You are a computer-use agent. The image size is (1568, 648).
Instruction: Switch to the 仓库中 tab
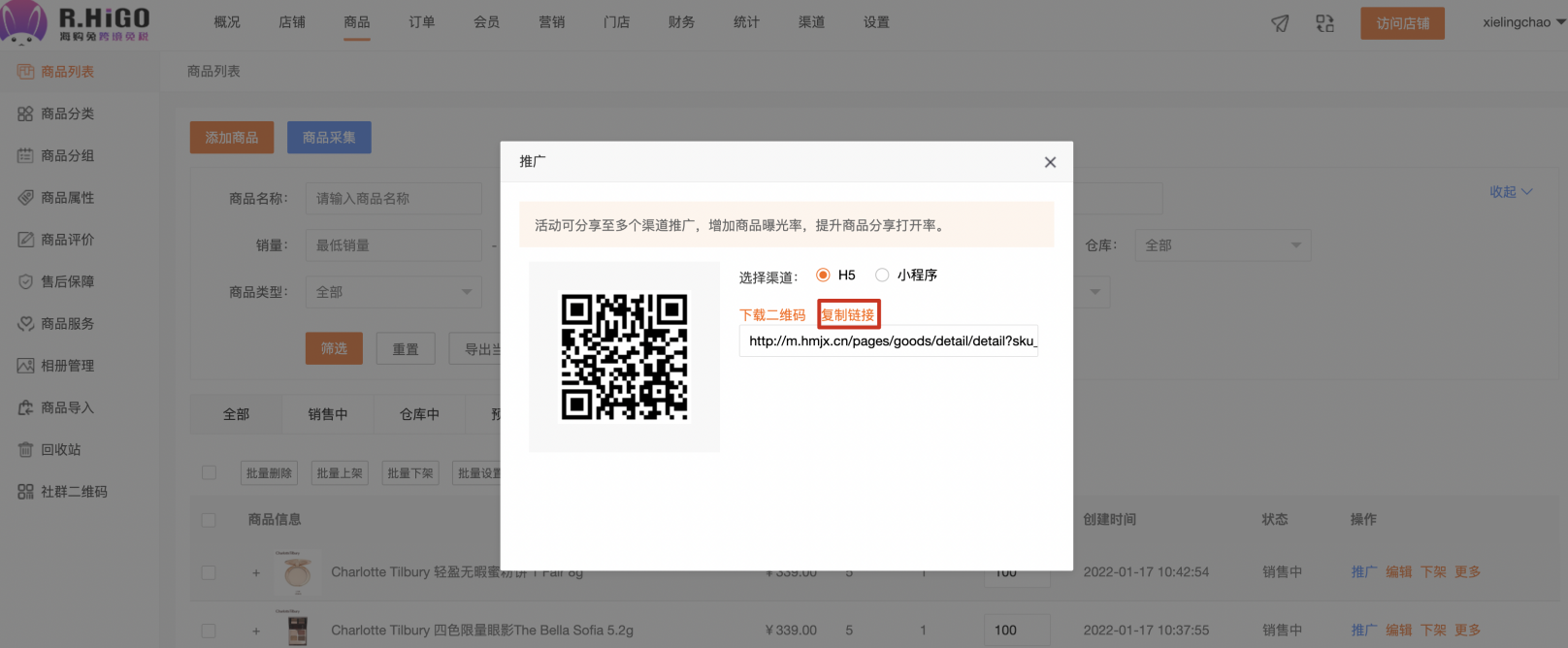pyautogui.click(x=420, y=414)
